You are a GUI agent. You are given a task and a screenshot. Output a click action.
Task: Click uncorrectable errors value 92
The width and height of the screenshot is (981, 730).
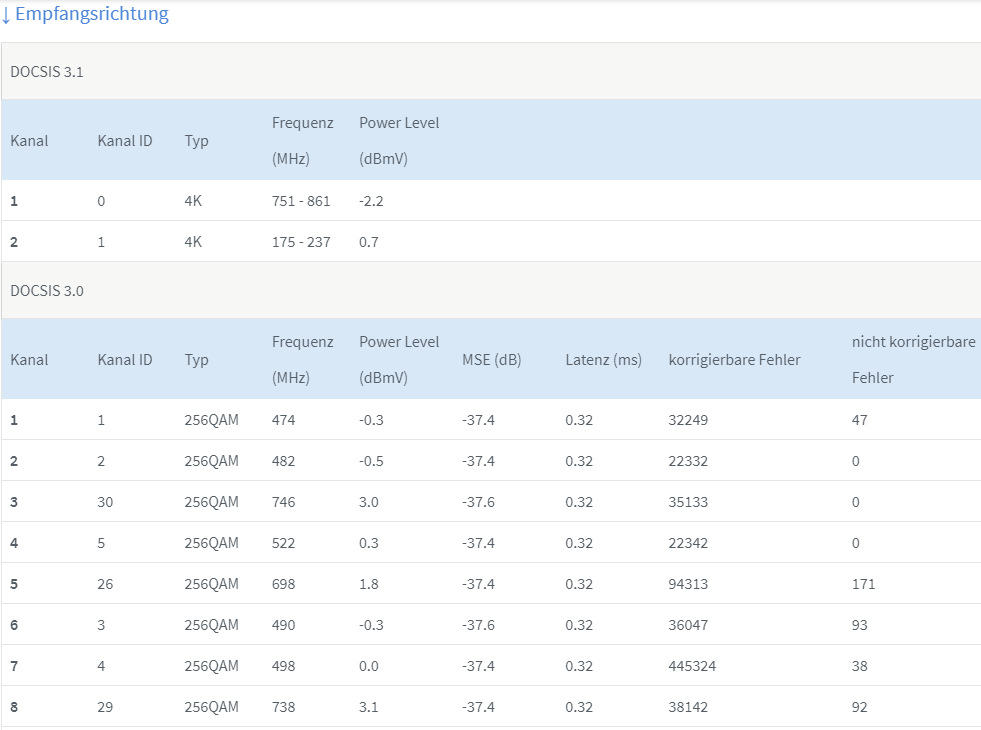(x=860, y=707)
